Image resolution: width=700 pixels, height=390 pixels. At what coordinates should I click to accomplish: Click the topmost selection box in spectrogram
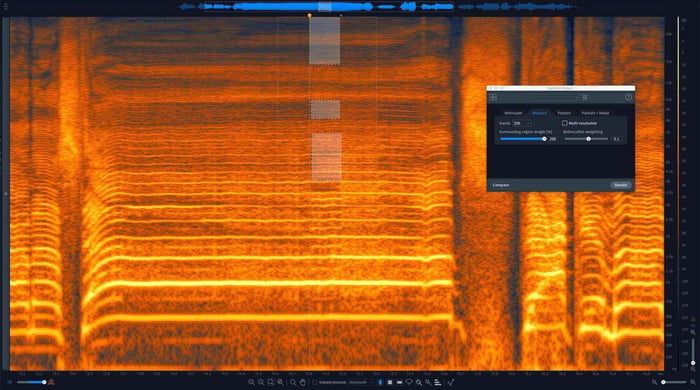(325, 41)
